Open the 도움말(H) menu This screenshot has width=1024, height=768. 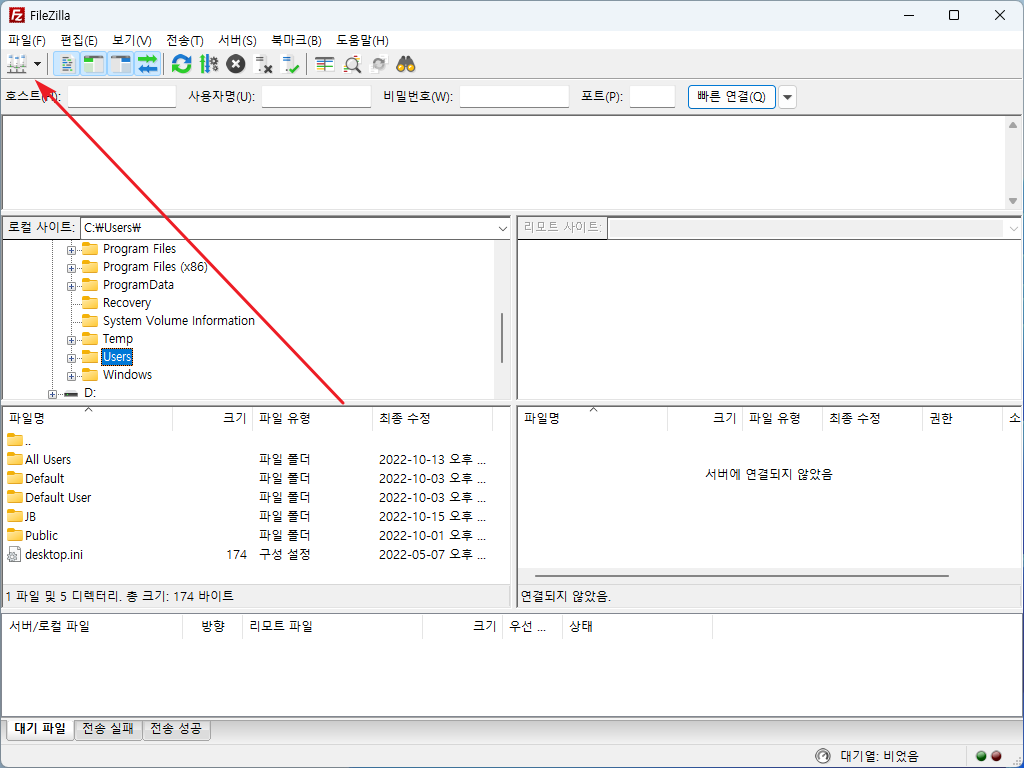pyautogui.click(x=362, y=40)
